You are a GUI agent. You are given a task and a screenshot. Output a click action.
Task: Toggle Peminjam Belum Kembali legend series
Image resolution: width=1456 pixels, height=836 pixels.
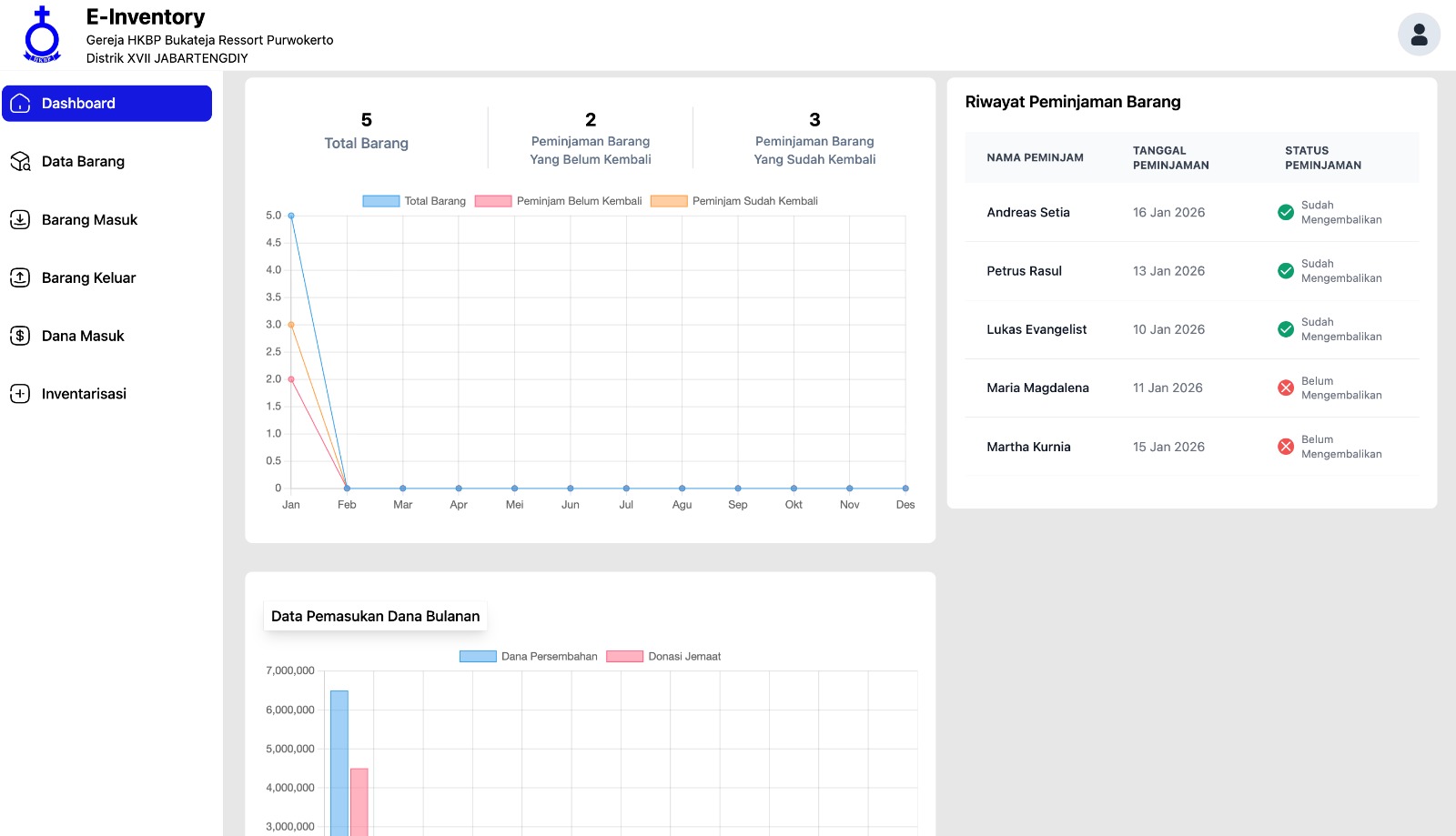point(493,201)
